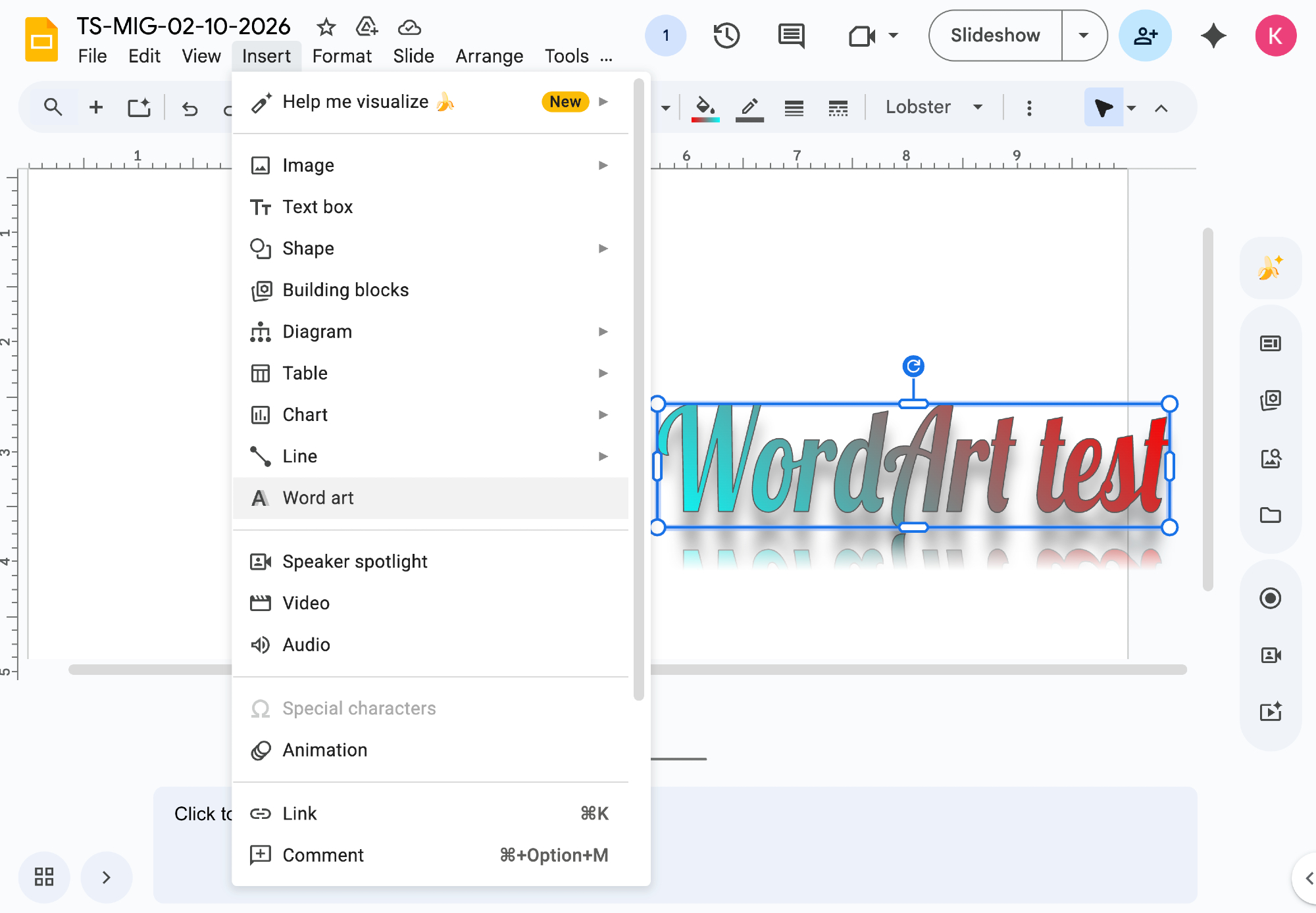Click the record circle icon in side panel
Image resolution: width=1316 pixels, height=913 pixels.
(1270, 598)
